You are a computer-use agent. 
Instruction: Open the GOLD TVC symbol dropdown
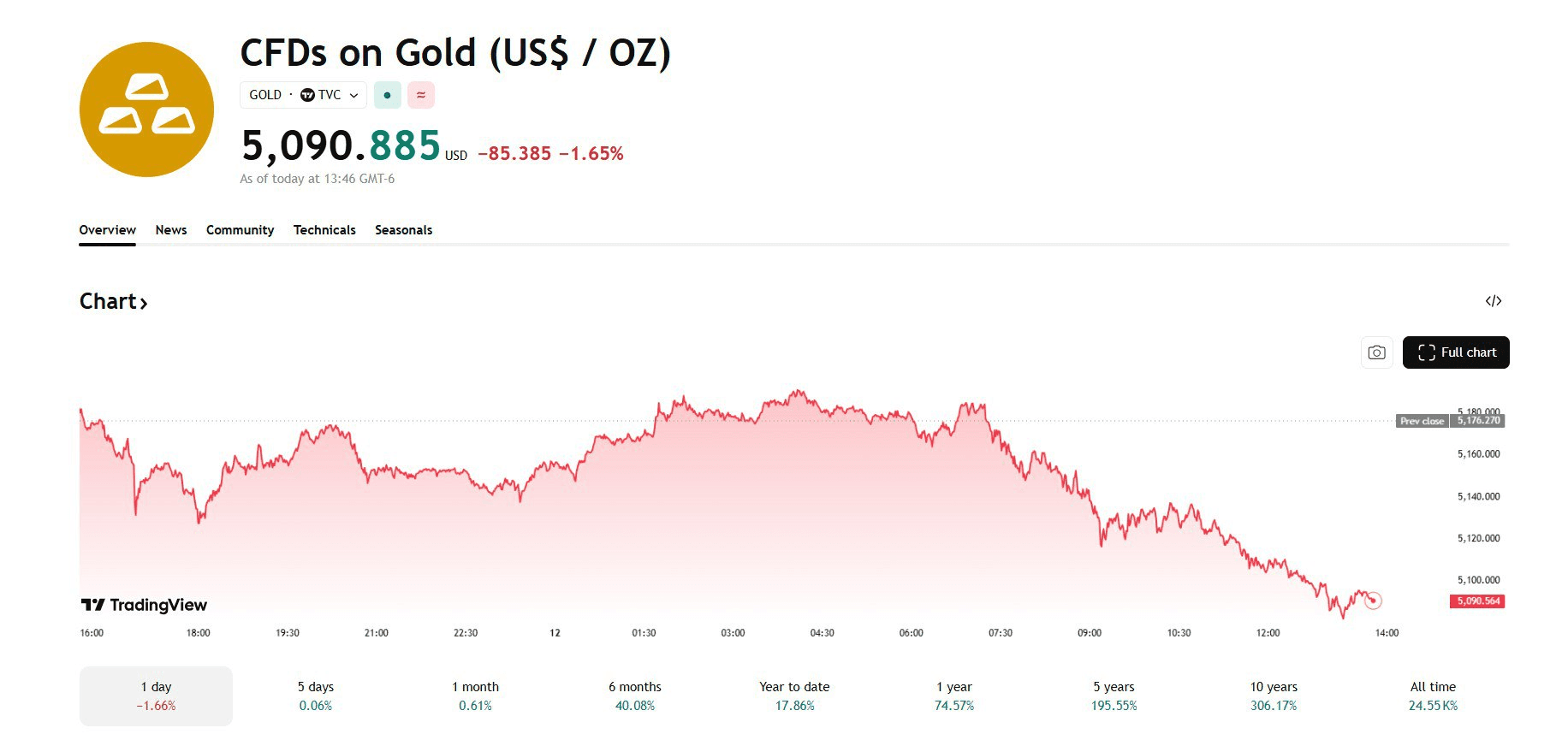tap(303, 95)
